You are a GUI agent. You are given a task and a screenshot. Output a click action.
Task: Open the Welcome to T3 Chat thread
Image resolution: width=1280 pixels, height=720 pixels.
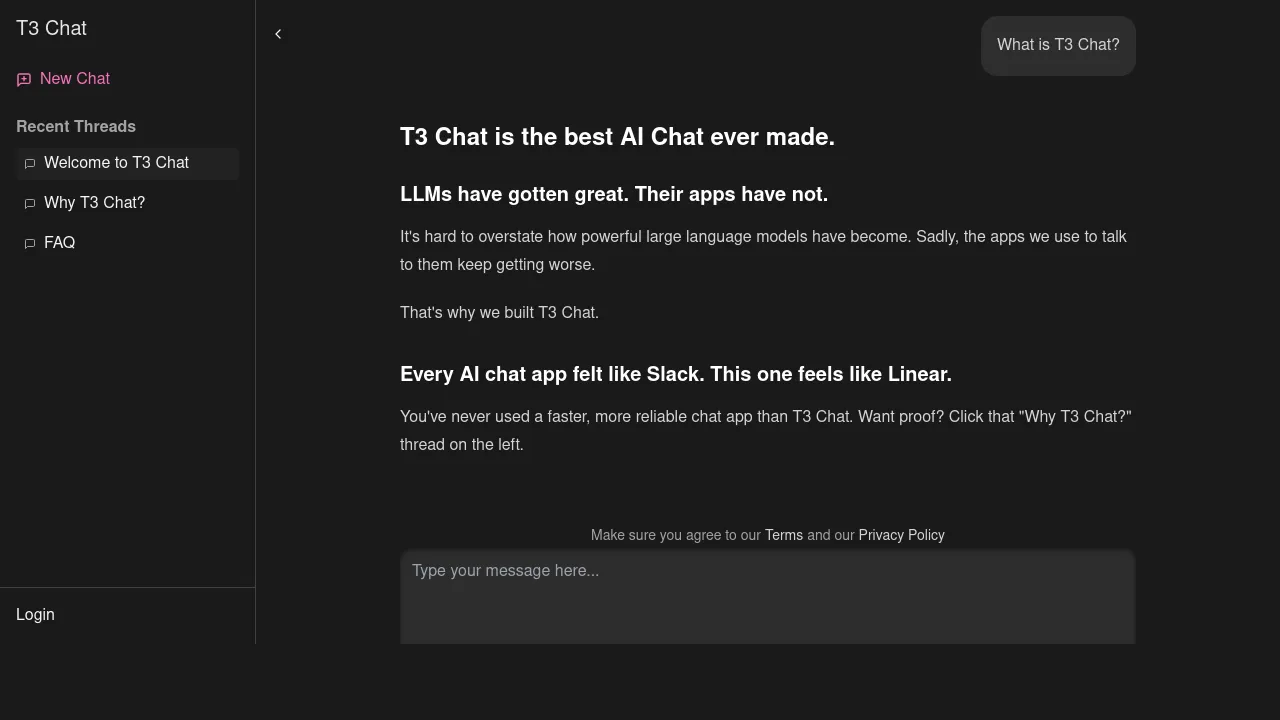[128, 163]
